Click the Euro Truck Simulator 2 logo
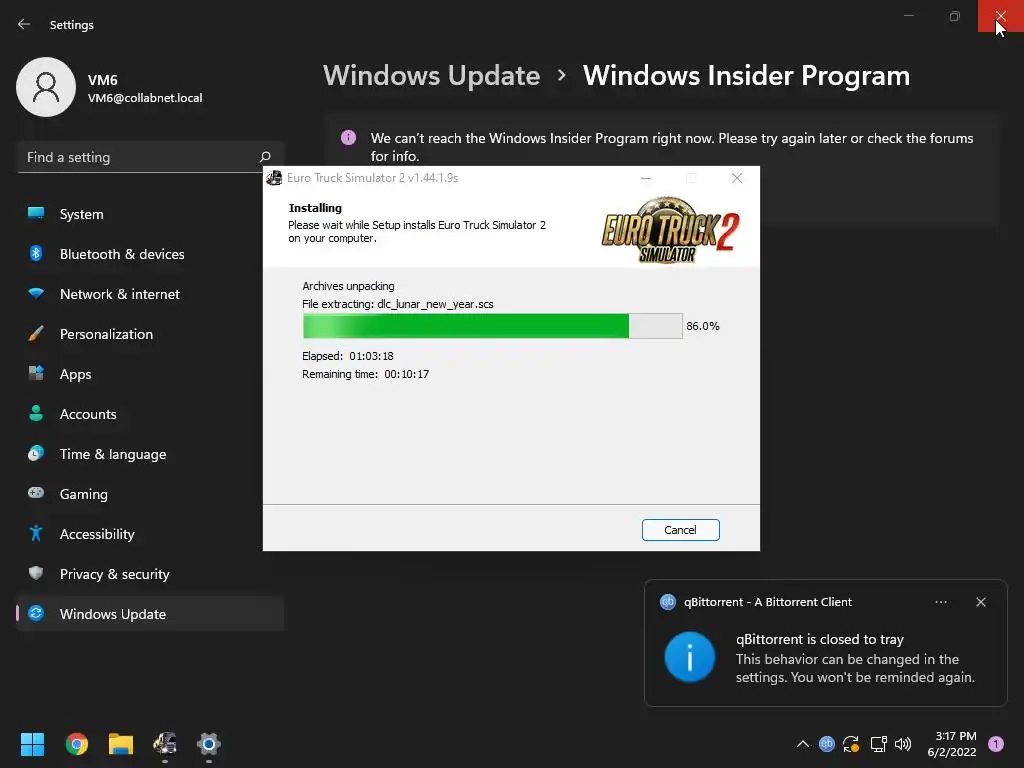1024x768 pixels. pos(670,230)
